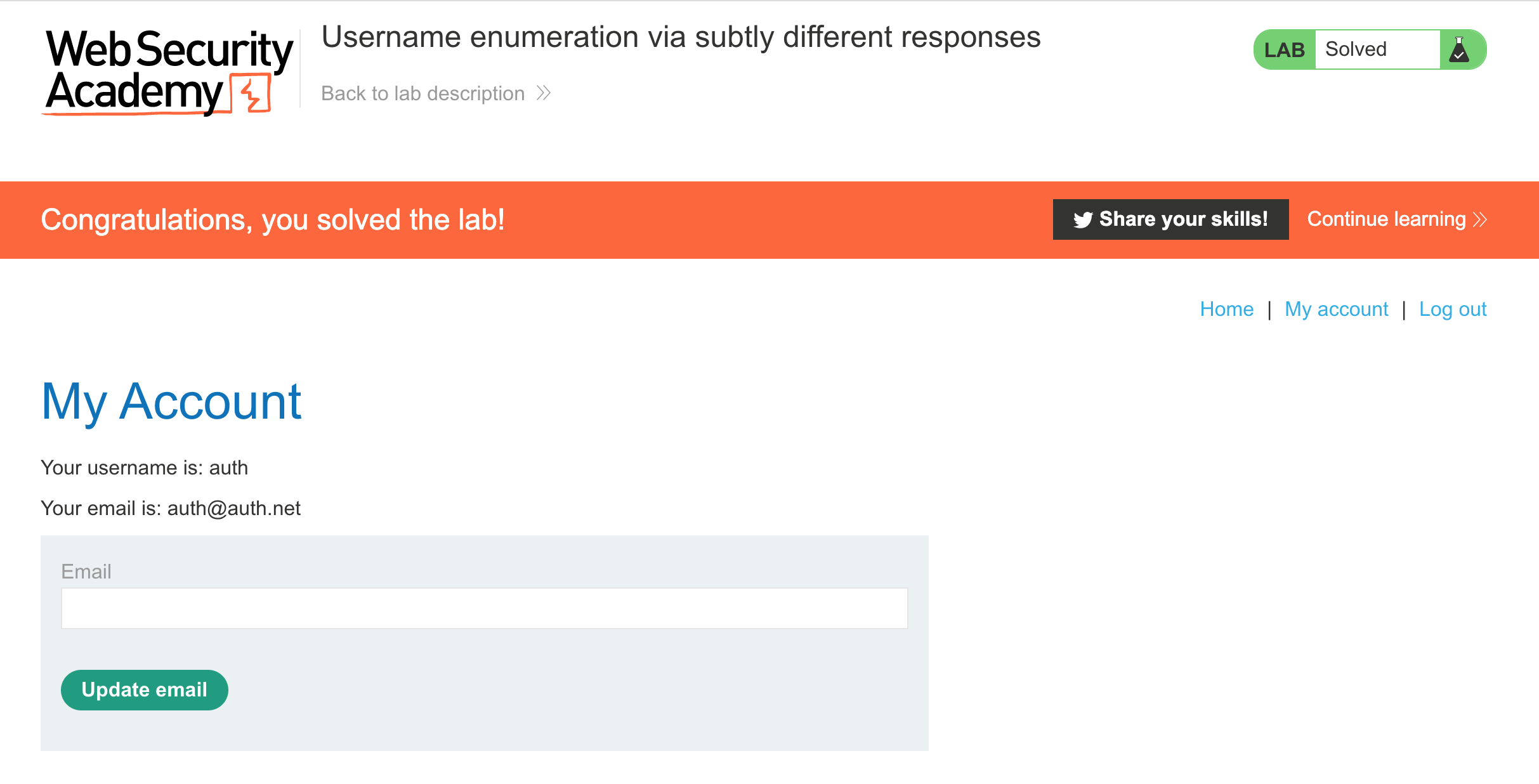Image resolution: width=1539 pixels, height=784 pixels.
Task: Click the Twitter bird icon
Action: coord(1082,219)
